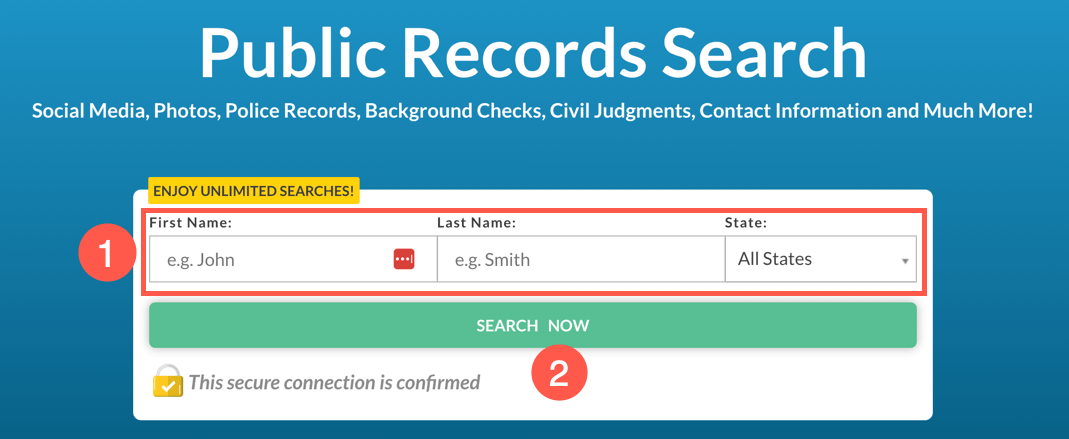The width and height of the screenshot is (1069, 439).
Task: Click the small arrow in State selector
Action: [905, 261]
